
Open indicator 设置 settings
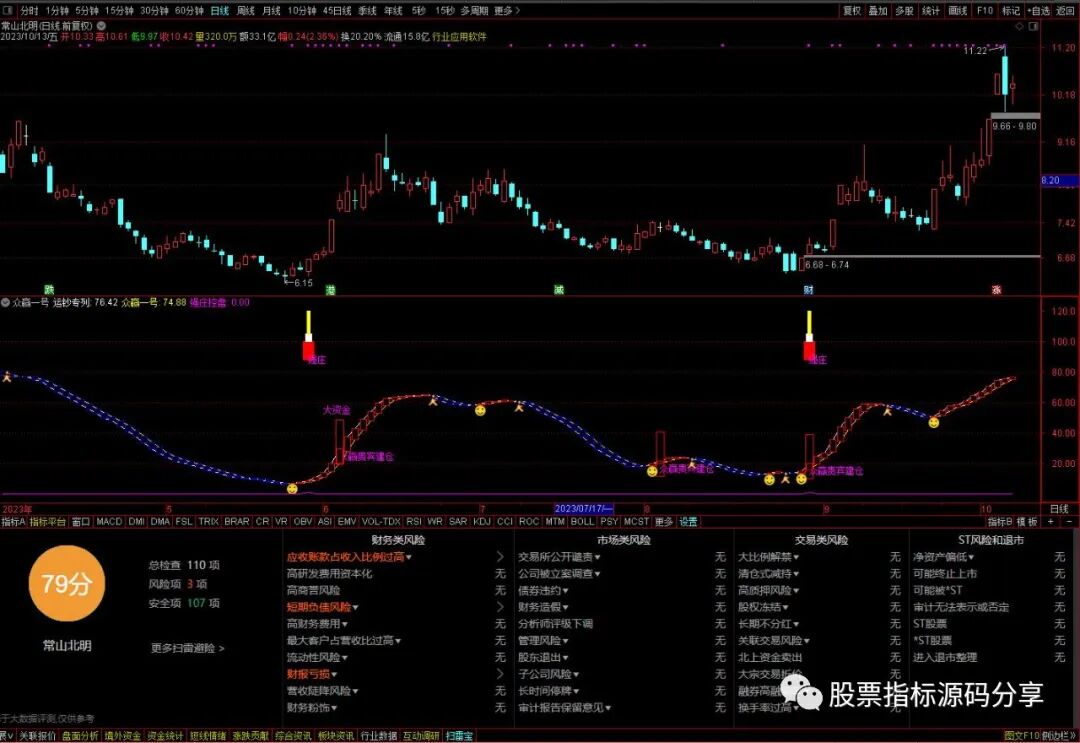pyautogui.click(x=689, y=522)
